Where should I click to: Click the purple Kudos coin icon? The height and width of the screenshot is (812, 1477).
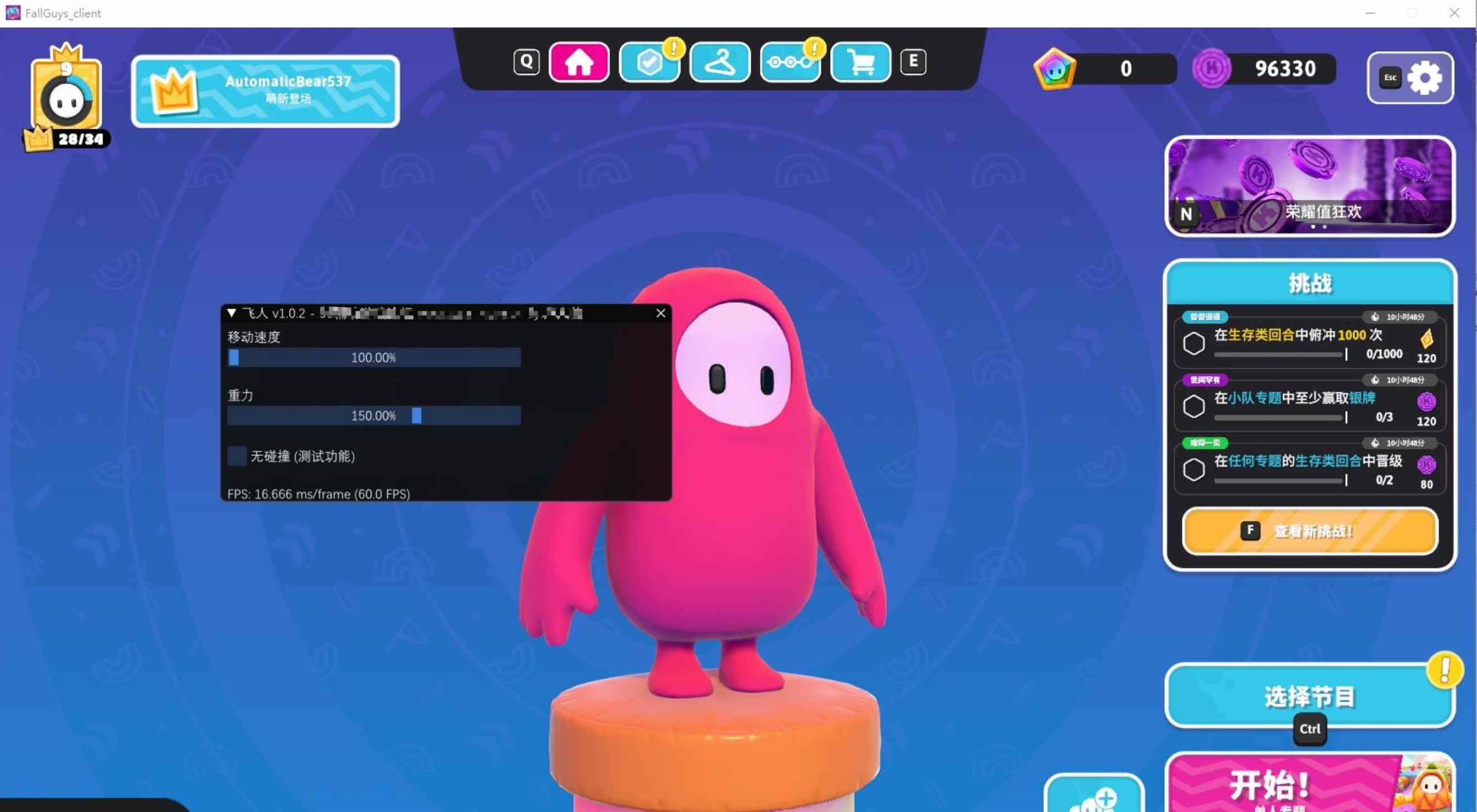[x=1211, y=69]
